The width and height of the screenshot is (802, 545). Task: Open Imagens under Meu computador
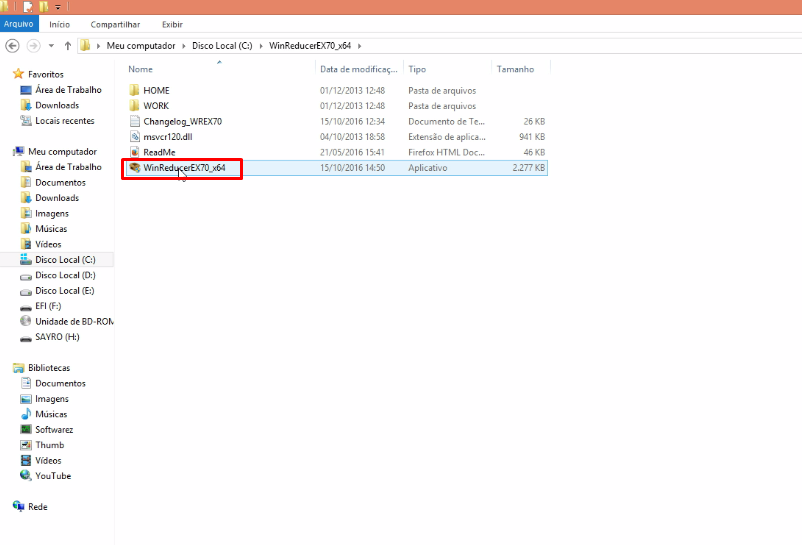point(52,214)
